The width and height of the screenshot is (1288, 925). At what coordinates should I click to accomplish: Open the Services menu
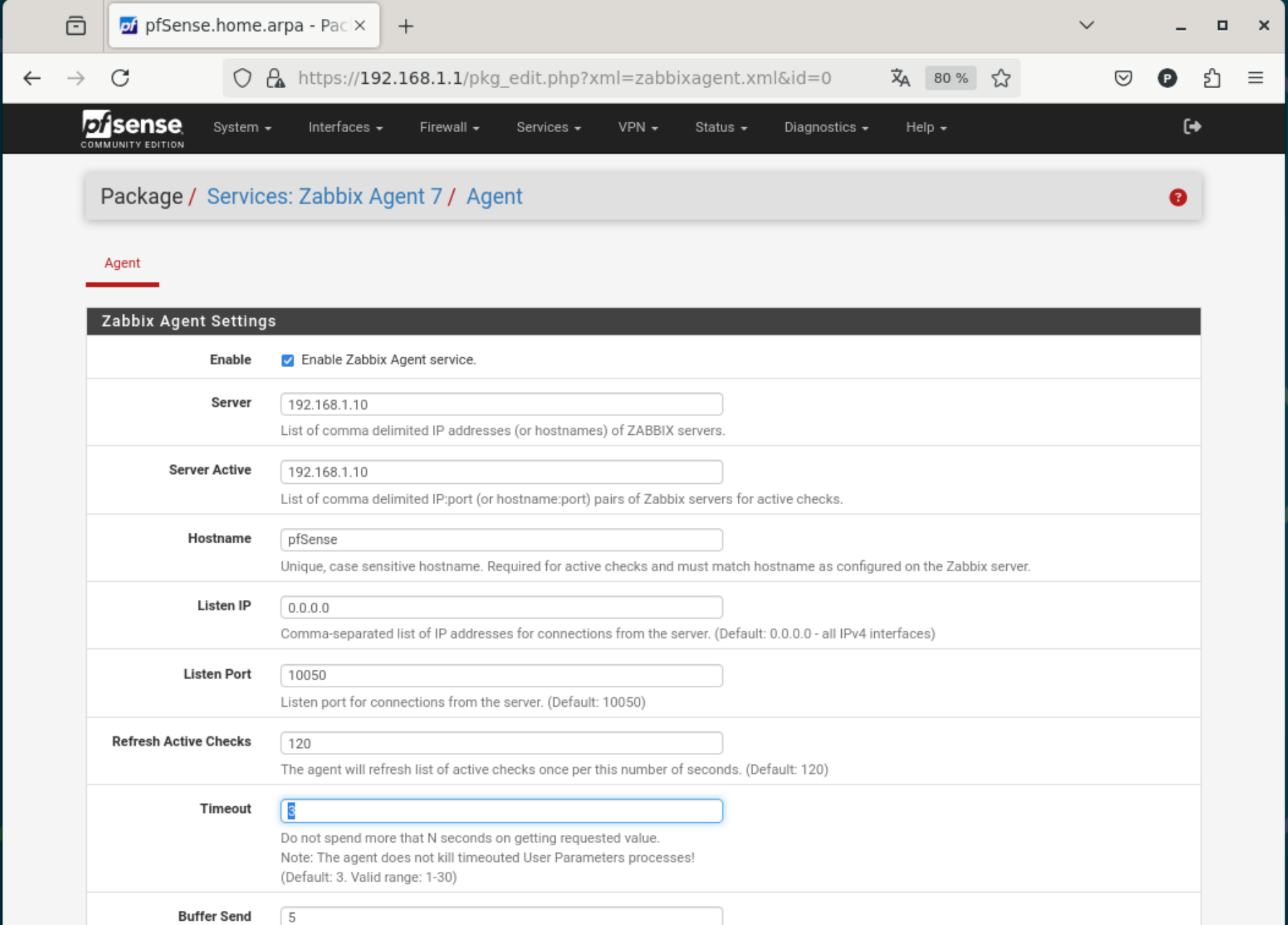548,127
